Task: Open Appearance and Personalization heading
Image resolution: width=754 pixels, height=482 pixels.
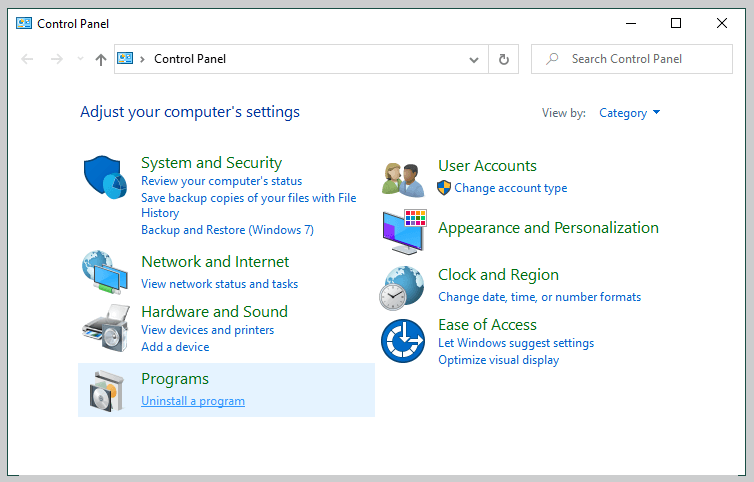Action: [x=548, y=228]
